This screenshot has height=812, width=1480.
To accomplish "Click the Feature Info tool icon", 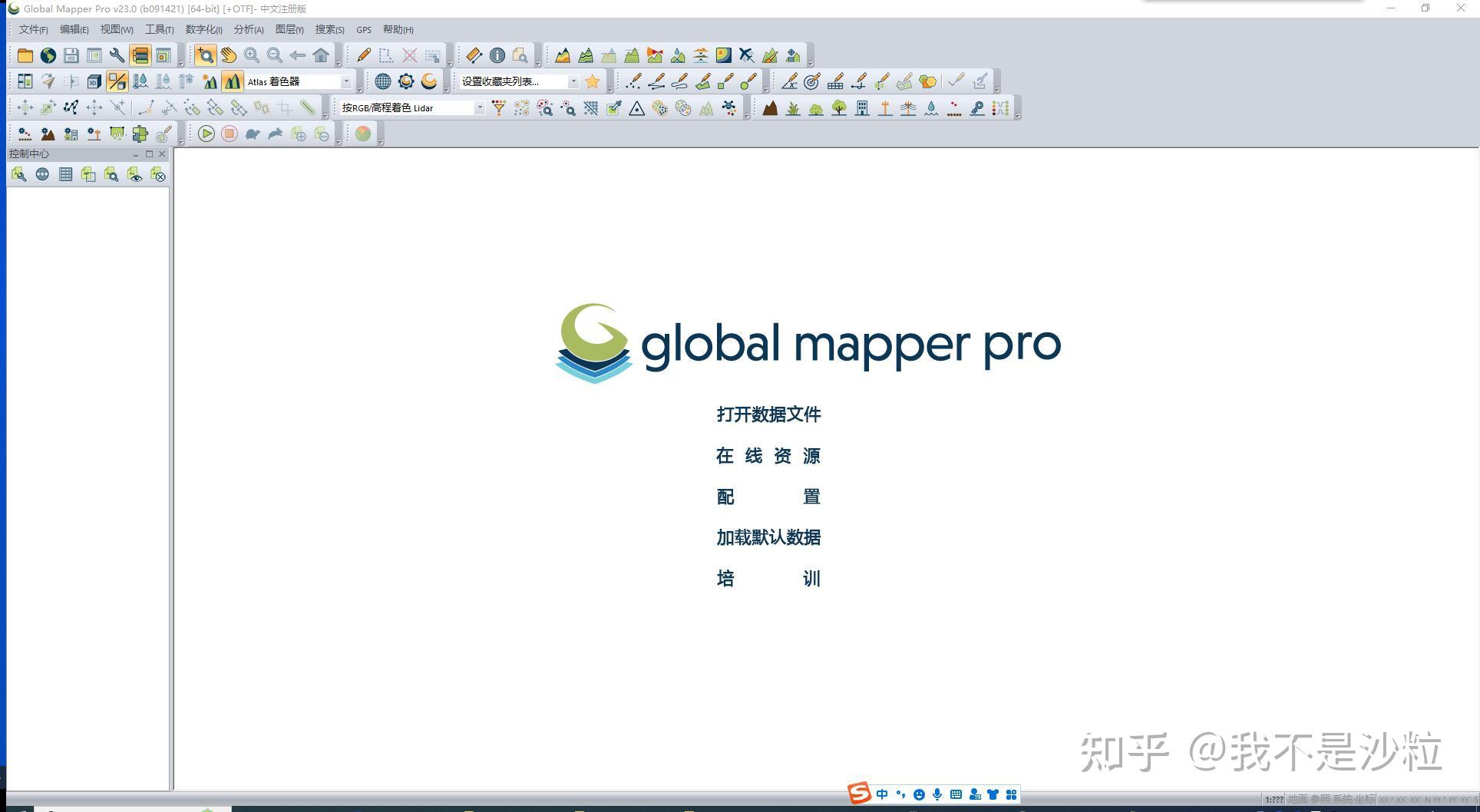I will tap(497, 55).
